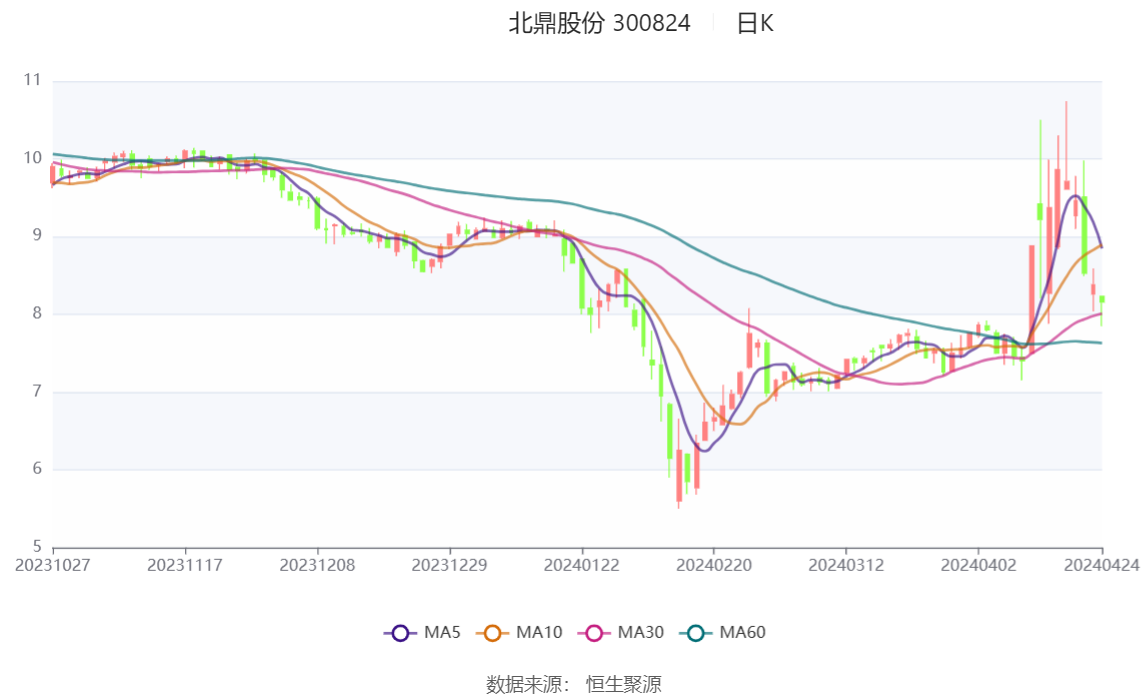Image resolution: width=1148 pixels, height=699 pixels.
Task: Click the y-axis price label 8
Action: point(35,314)
